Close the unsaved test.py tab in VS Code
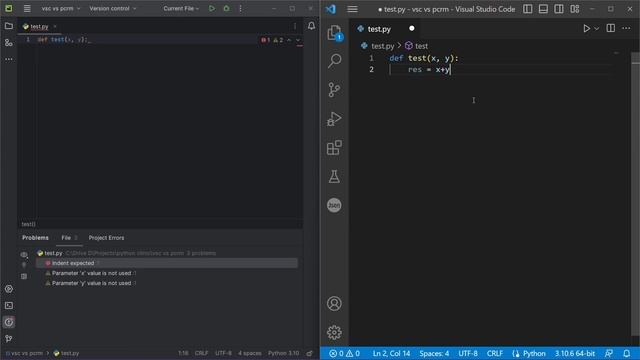Screen dimensions: 640x360 click(x=411, y=28)
